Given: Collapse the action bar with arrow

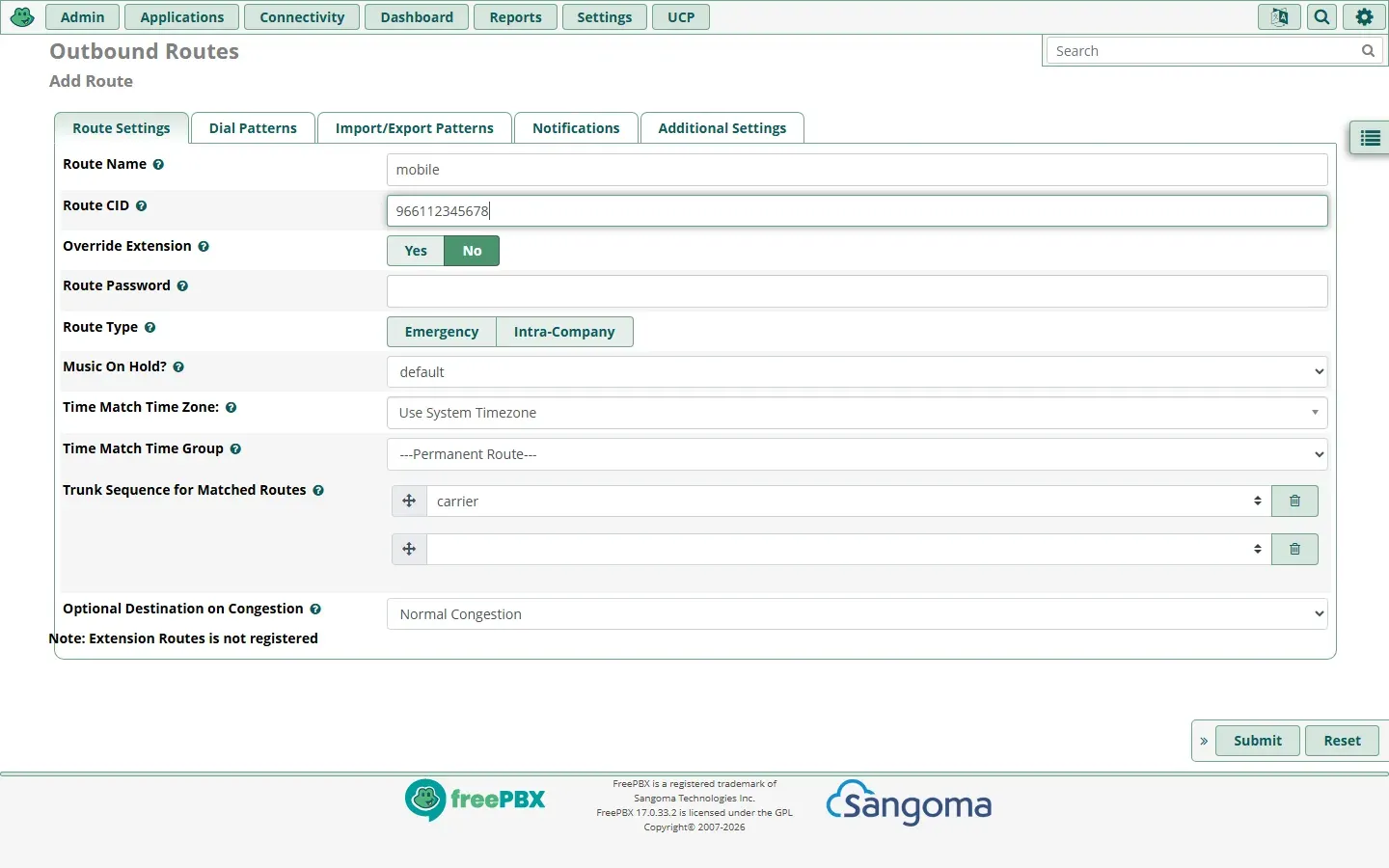Looking at the screenshot, I should pos(1204,742).
